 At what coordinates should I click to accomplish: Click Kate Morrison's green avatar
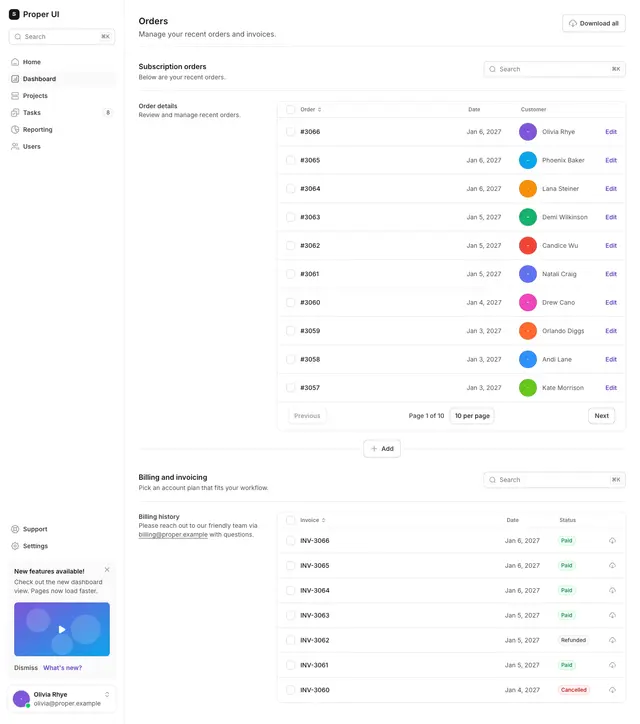tap(528, 388)
